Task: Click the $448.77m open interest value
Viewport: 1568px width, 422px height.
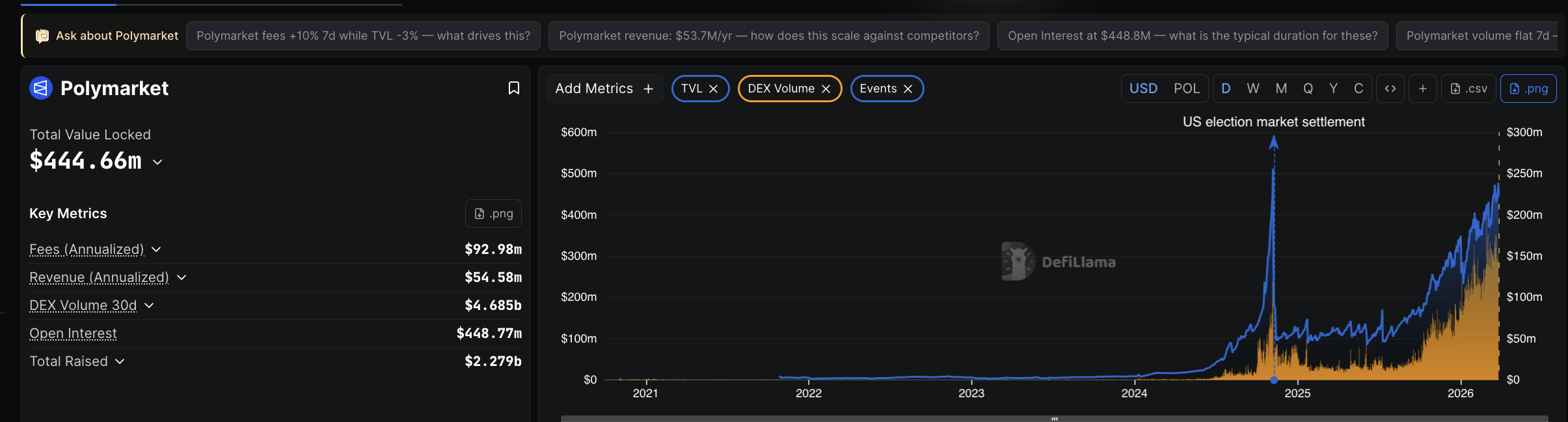Action: [x=489, y=333]
